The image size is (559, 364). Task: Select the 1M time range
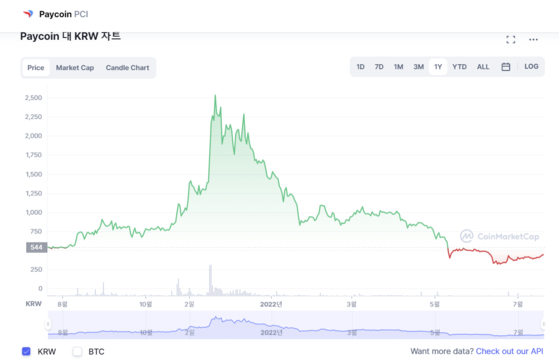[x=398, y=67]
